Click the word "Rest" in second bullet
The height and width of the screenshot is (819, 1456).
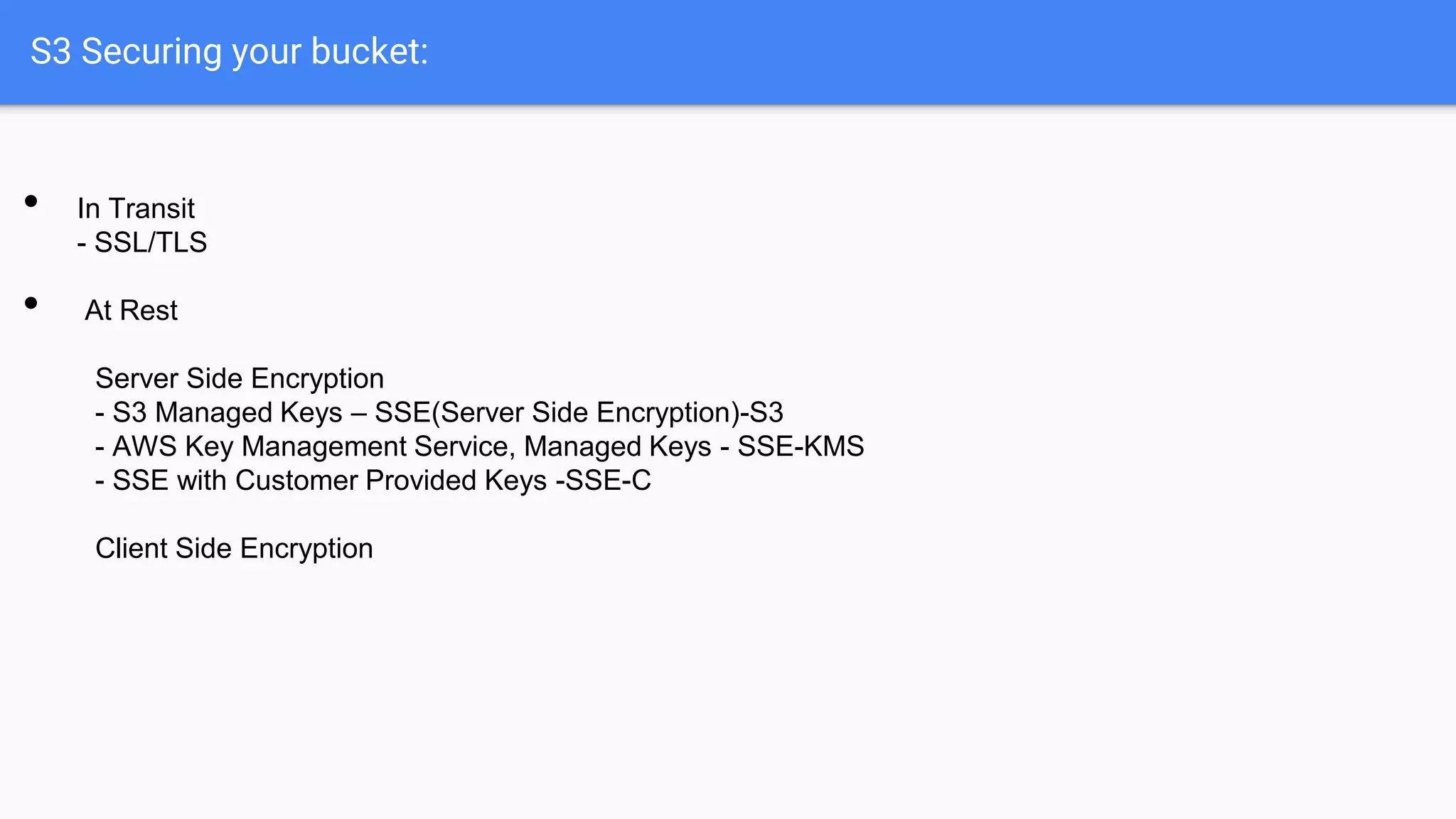pos(149,311)
